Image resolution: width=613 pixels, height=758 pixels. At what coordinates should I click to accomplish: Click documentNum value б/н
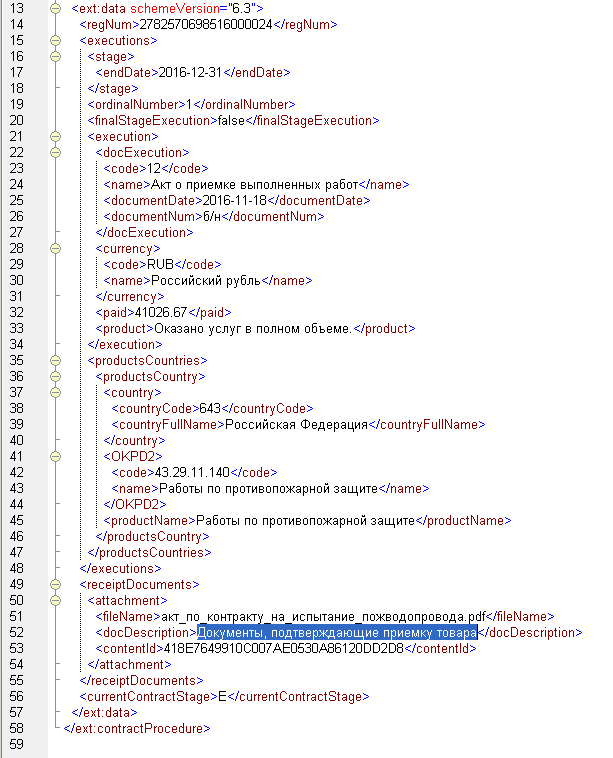pos(212,217)
